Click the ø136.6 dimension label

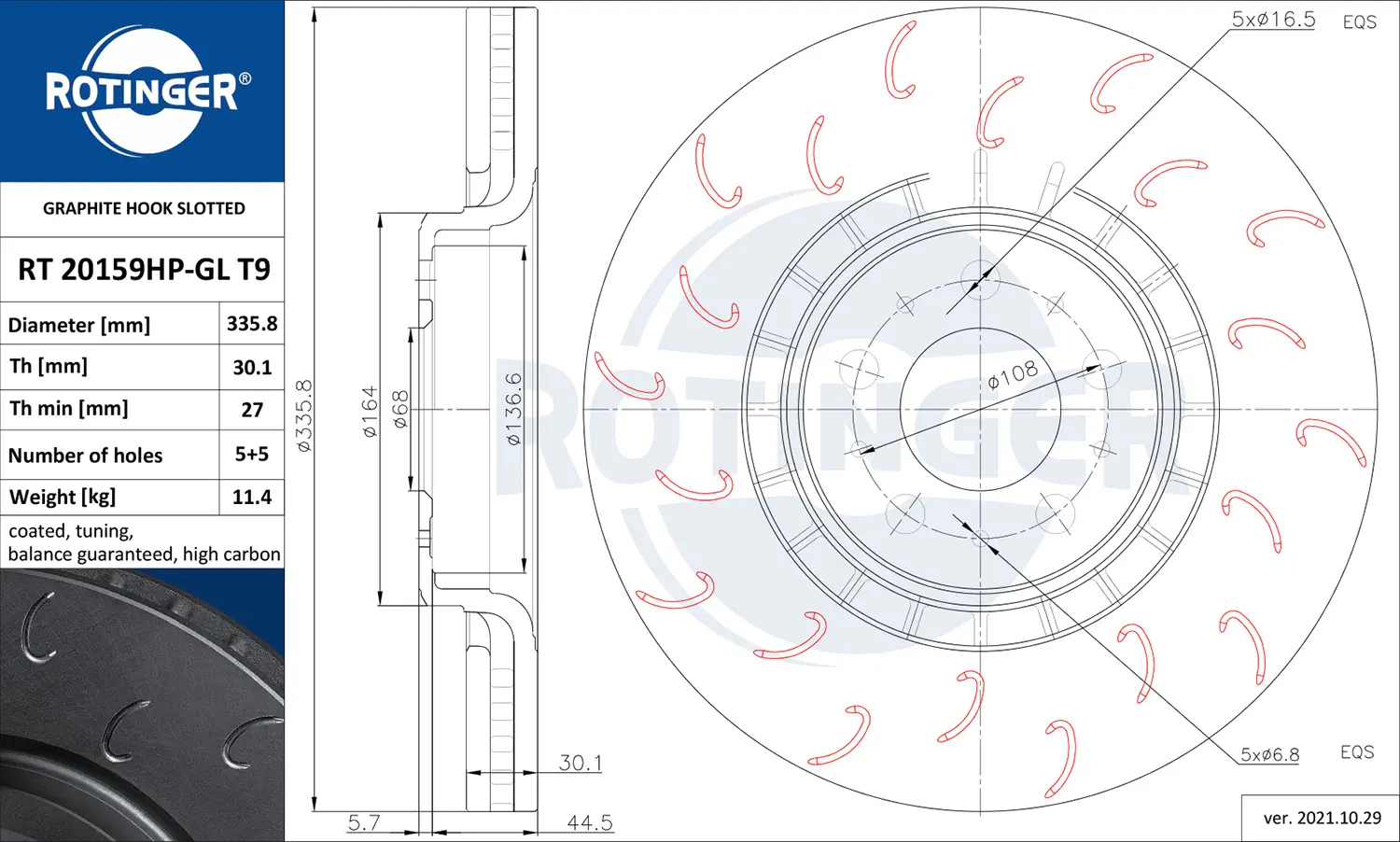click(512, 409)
